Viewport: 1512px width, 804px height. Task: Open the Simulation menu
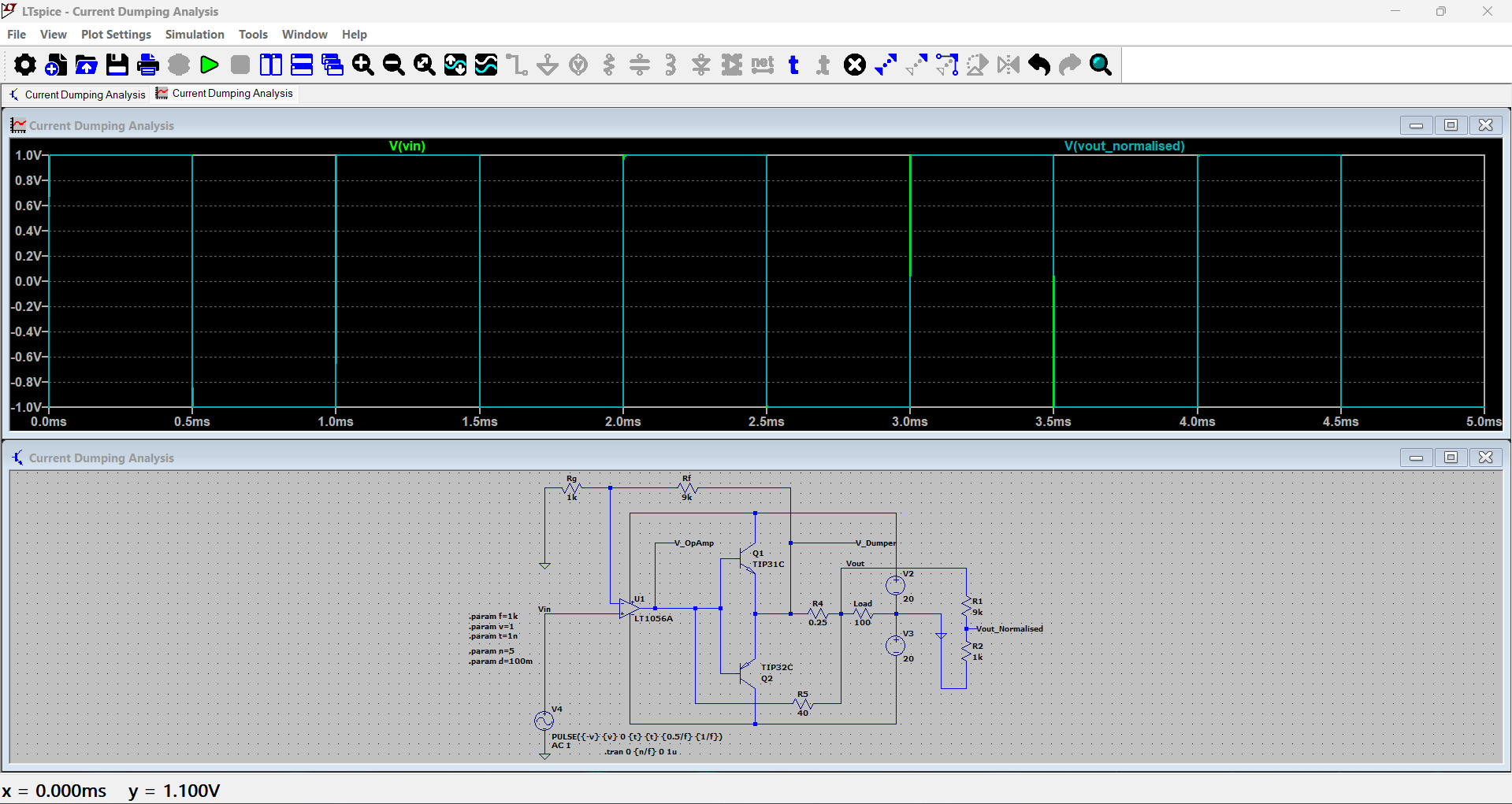(x=195, y=35)
